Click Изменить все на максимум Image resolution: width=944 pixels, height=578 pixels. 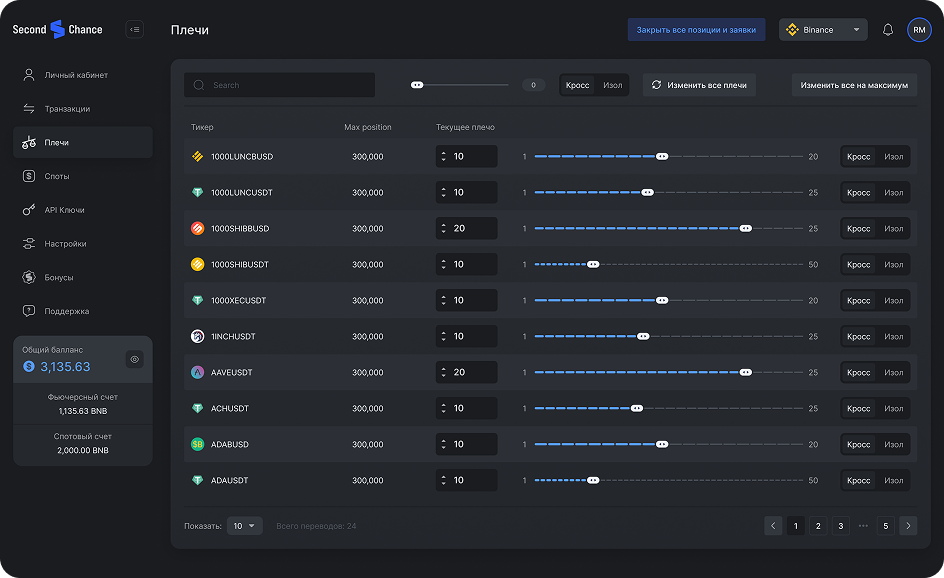pos(853,85)
